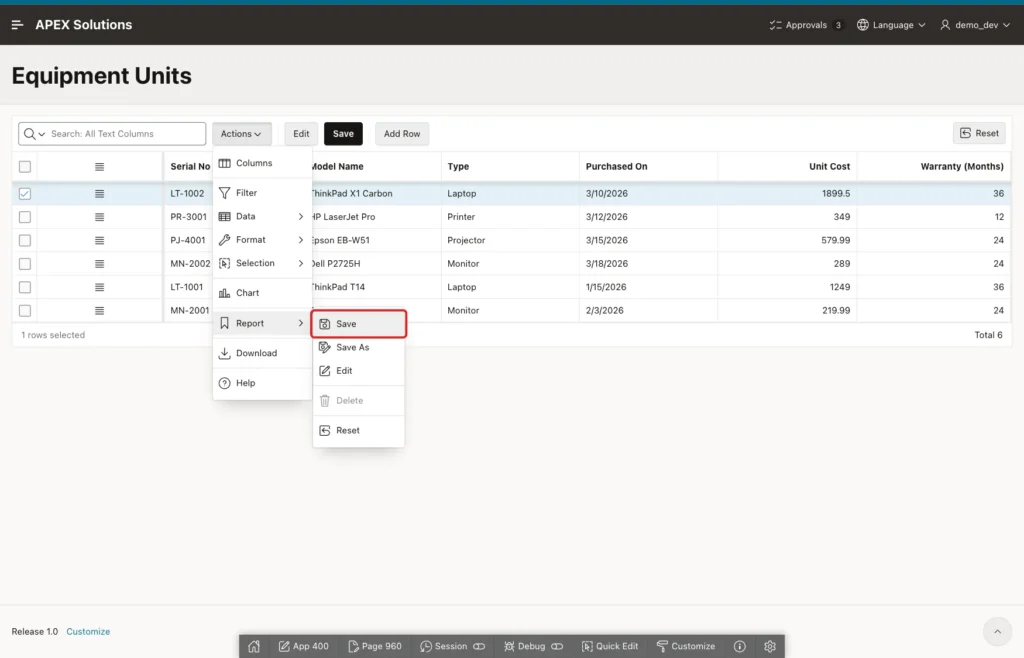This screenshot has height=658, width=1024.
Task: Click the ThinkPad T14 model cell
Action: 376,287
